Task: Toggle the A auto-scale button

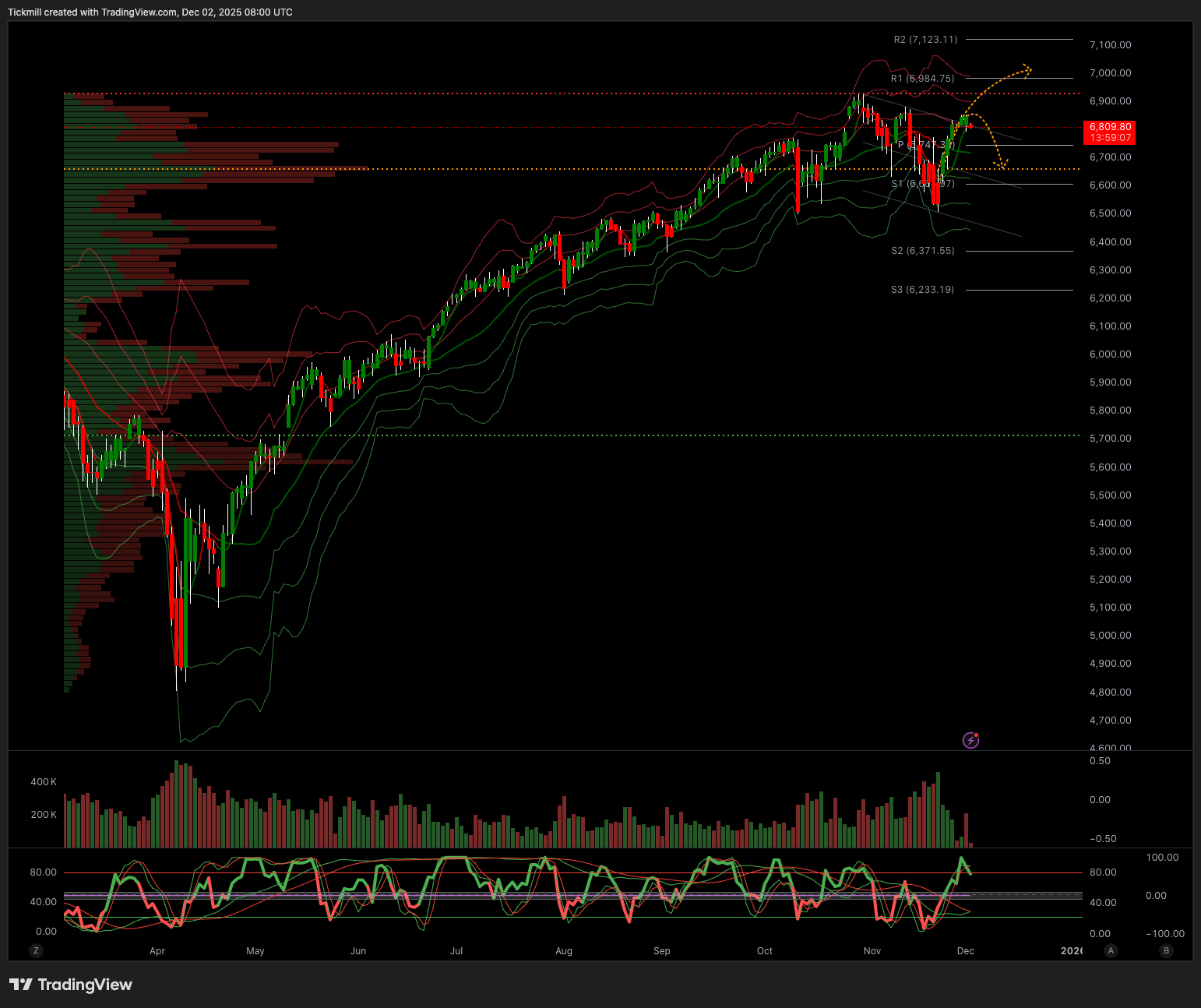Action: [1111, 950]
